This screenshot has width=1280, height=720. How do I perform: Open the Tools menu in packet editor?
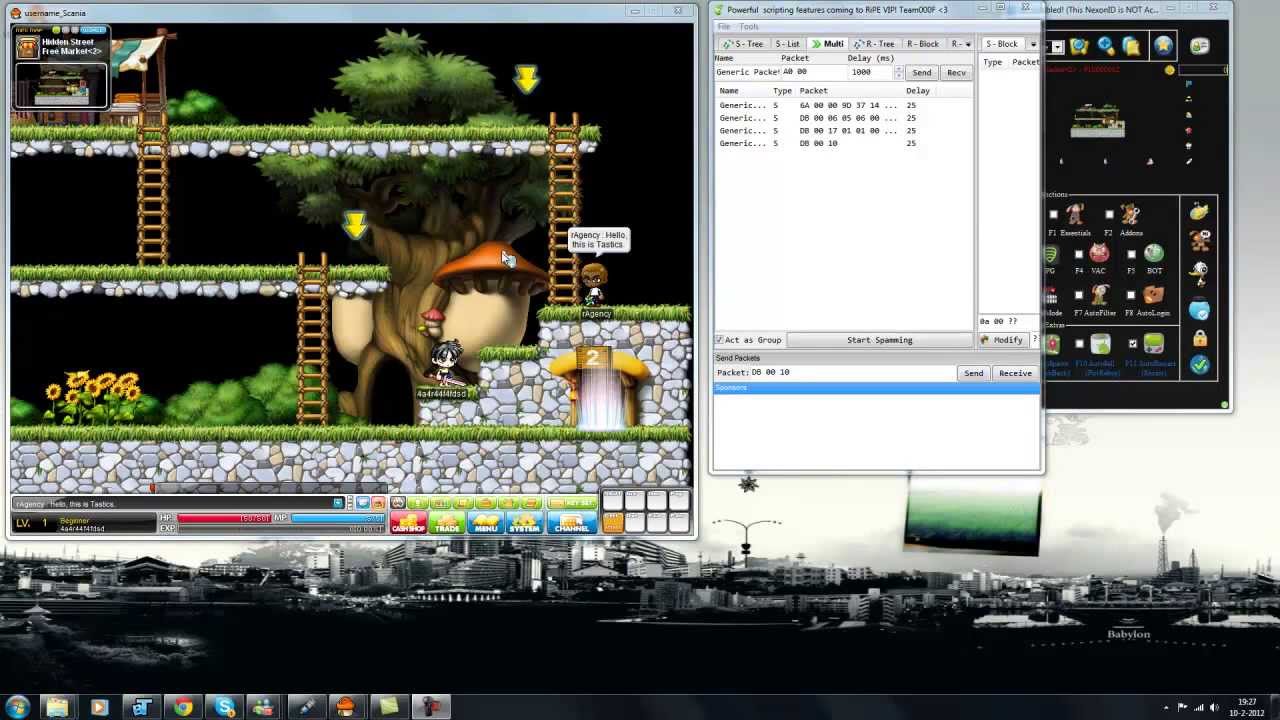click(x=749, y=26)
